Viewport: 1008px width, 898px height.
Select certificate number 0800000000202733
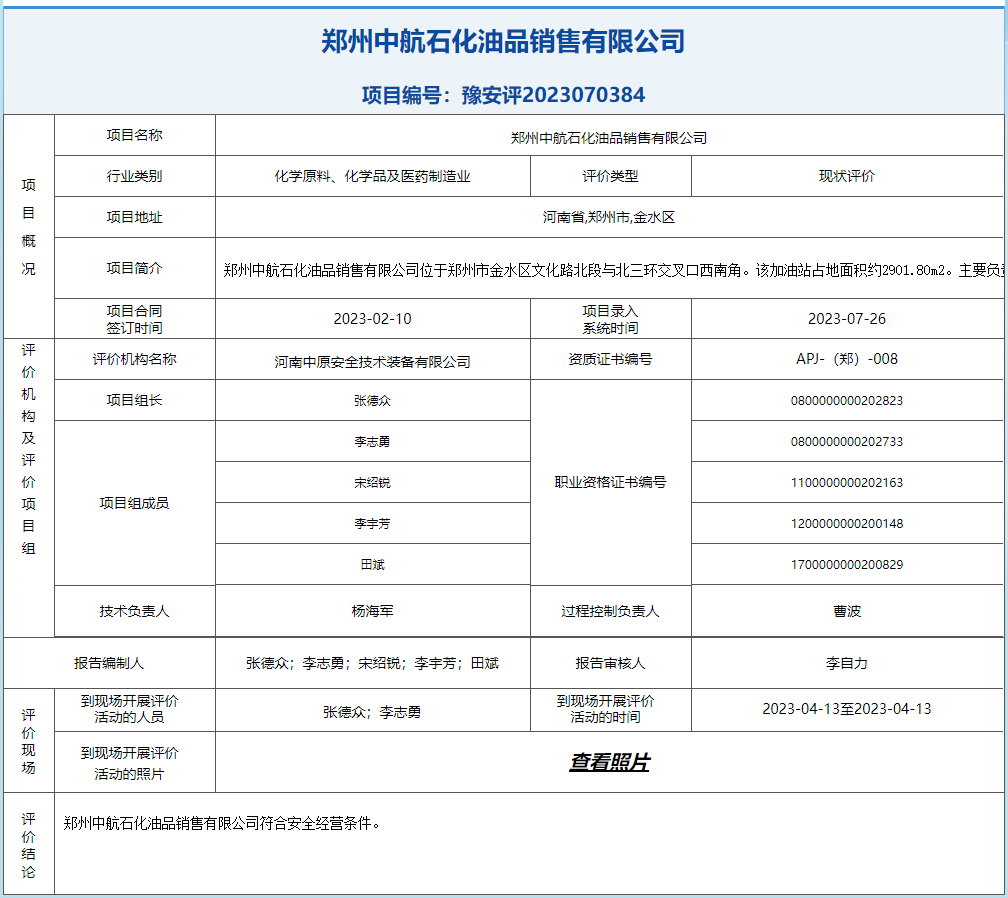click(x=847, y=442)
